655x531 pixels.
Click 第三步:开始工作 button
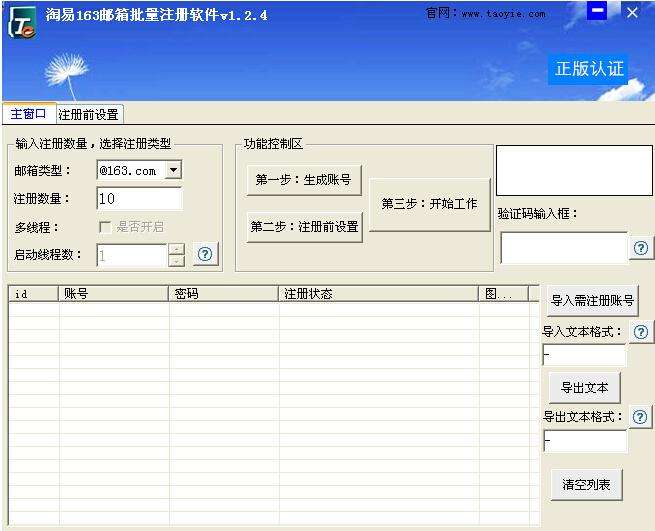coord(429,204)
